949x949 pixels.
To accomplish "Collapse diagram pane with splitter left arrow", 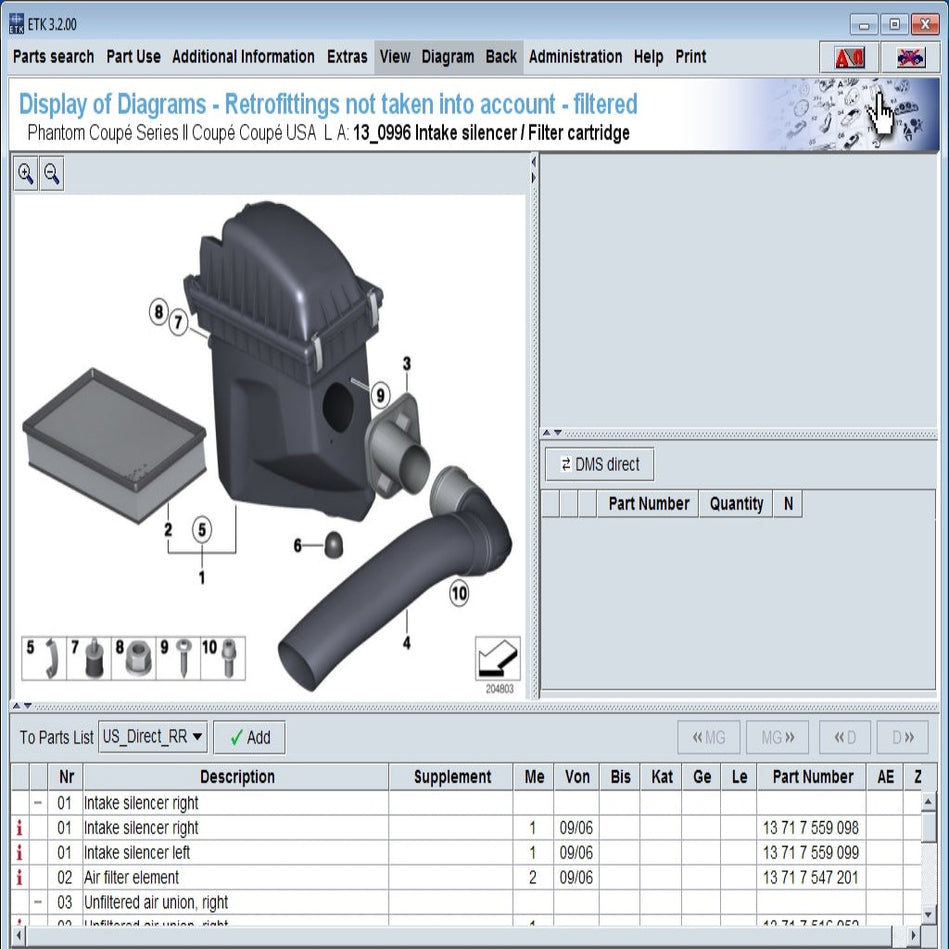I will [x=533, y=162].
